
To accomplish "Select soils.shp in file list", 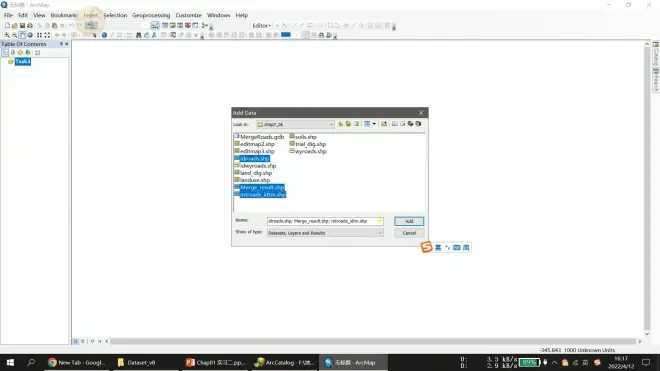I will pos(303,137).
